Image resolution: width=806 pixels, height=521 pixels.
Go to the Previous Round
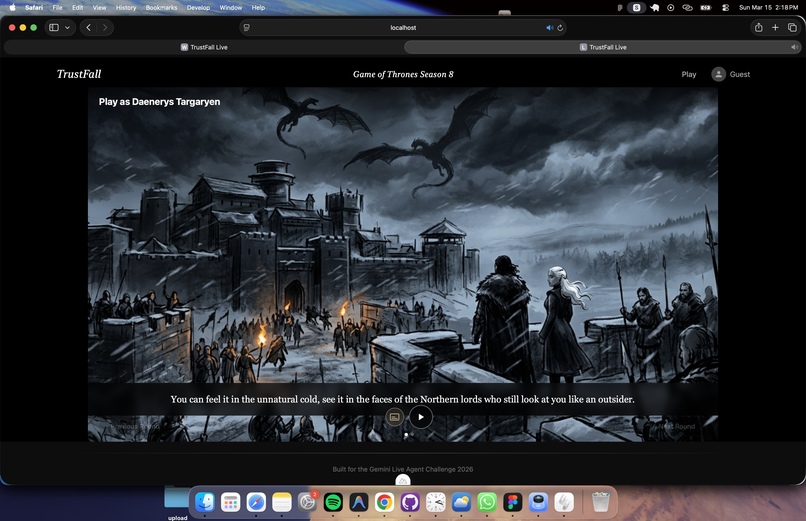pyautogui.click(x=135, y=426)
